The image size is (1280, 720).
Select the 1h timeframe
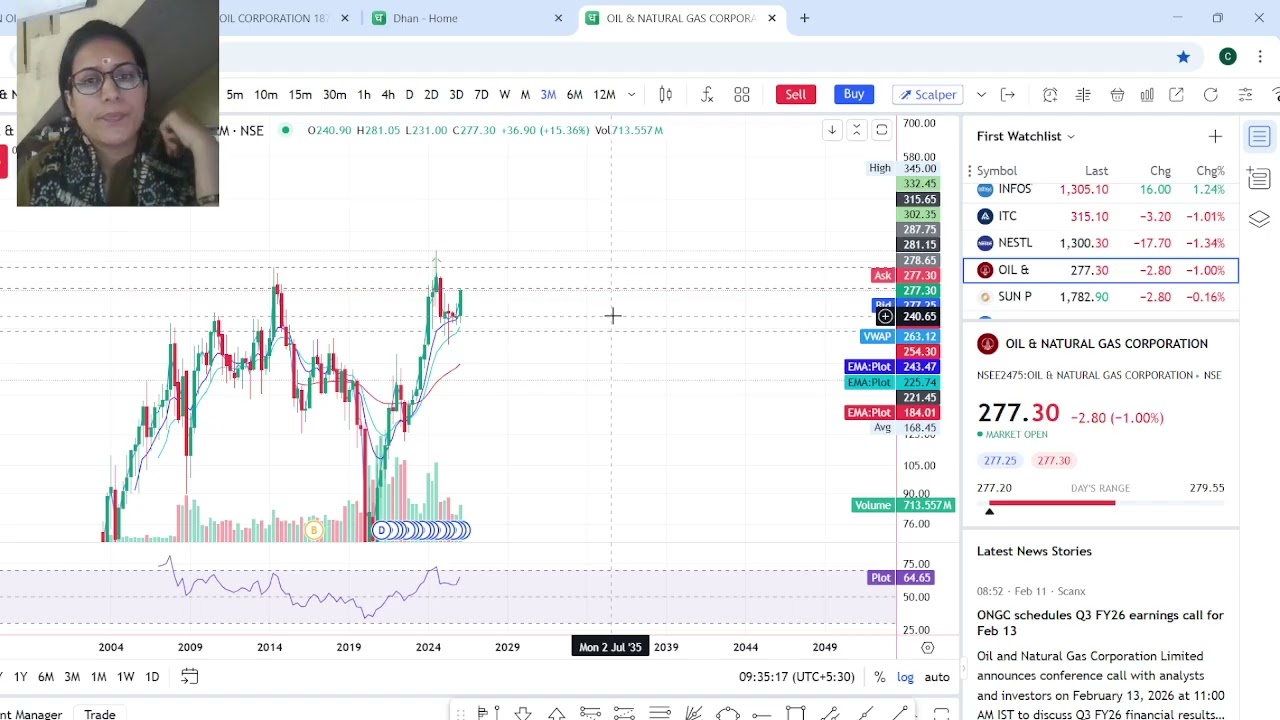tap(364, 94)
